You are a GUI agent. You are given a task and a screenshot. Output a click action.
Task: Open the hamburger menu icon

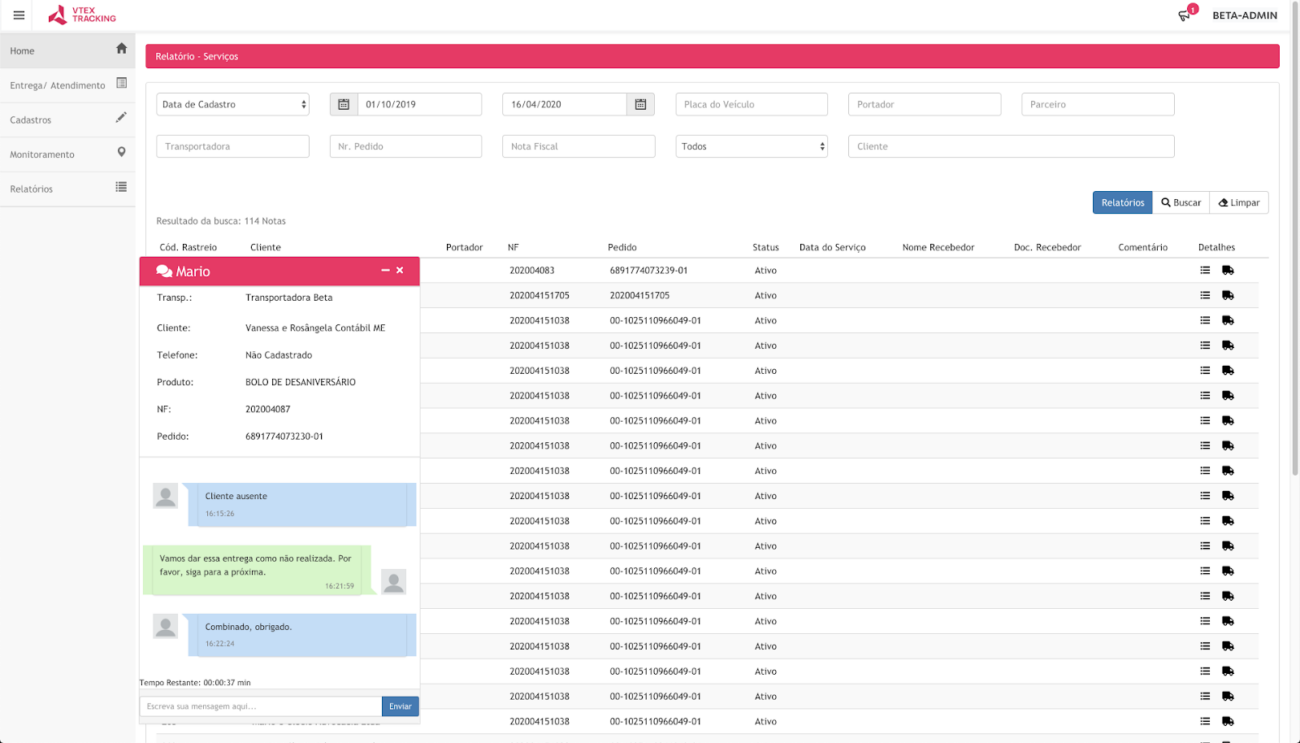pos(18,15)
